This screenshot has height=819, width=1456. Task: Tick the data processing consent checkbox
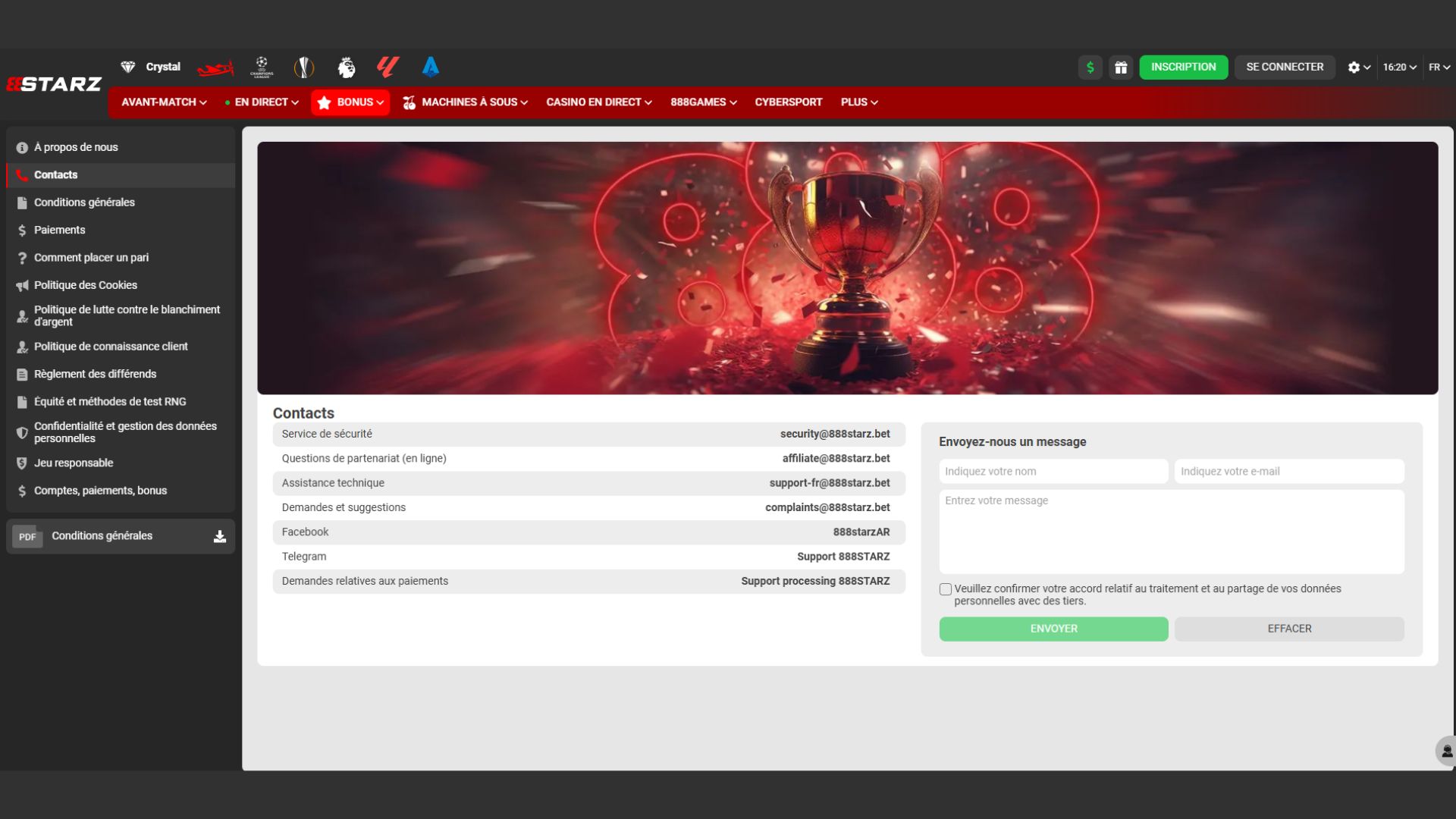click(945, 589)
